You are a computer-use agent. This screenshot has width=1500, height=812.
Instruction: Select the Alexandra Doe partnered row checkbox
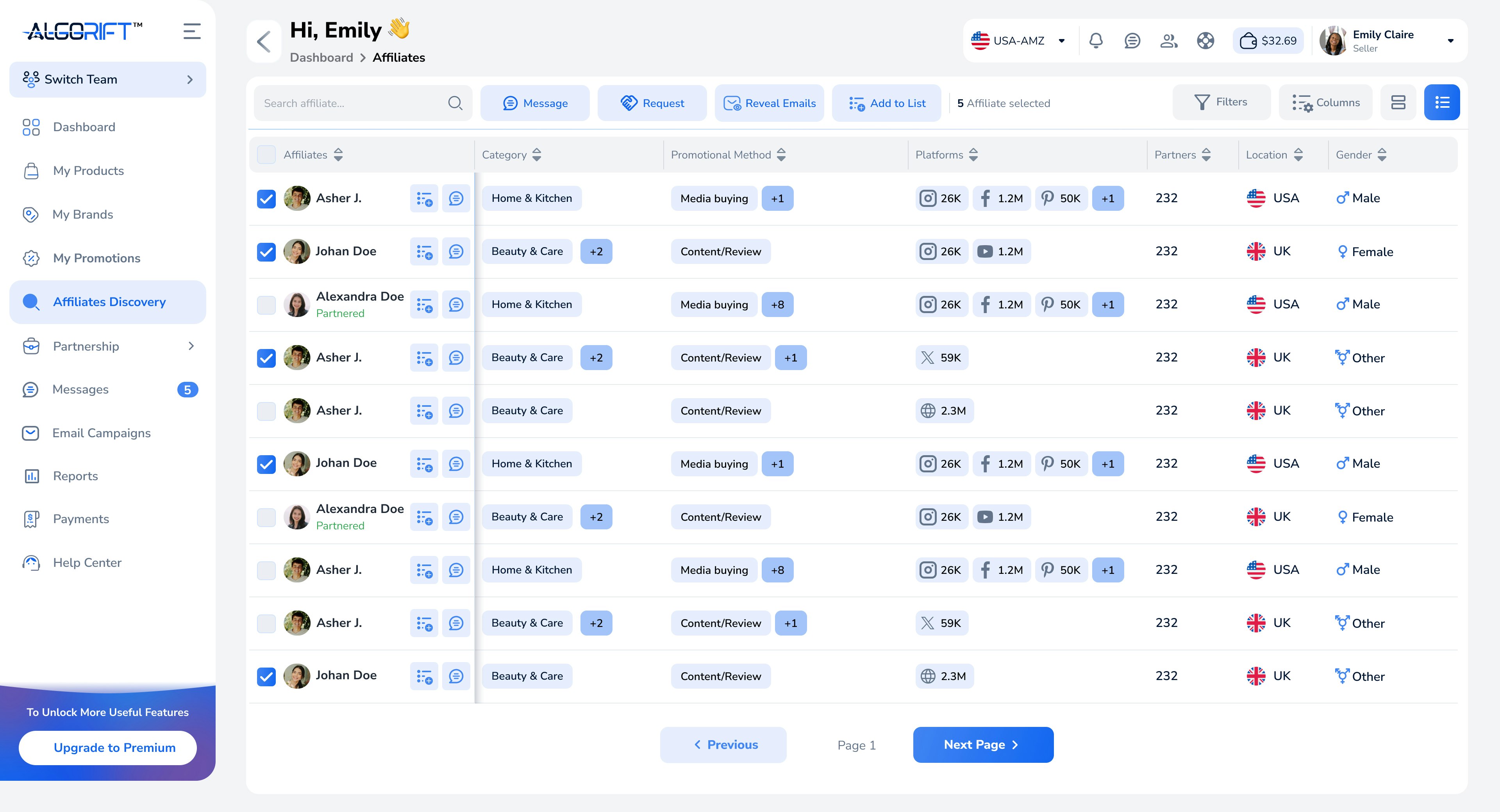click(266, 304)
